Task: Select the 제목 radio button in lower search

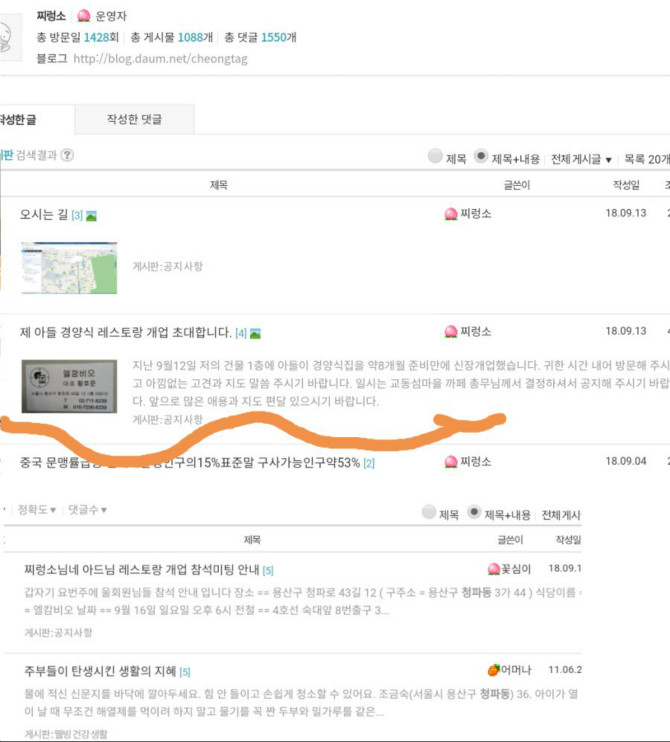Action: [x=429, y=512]
